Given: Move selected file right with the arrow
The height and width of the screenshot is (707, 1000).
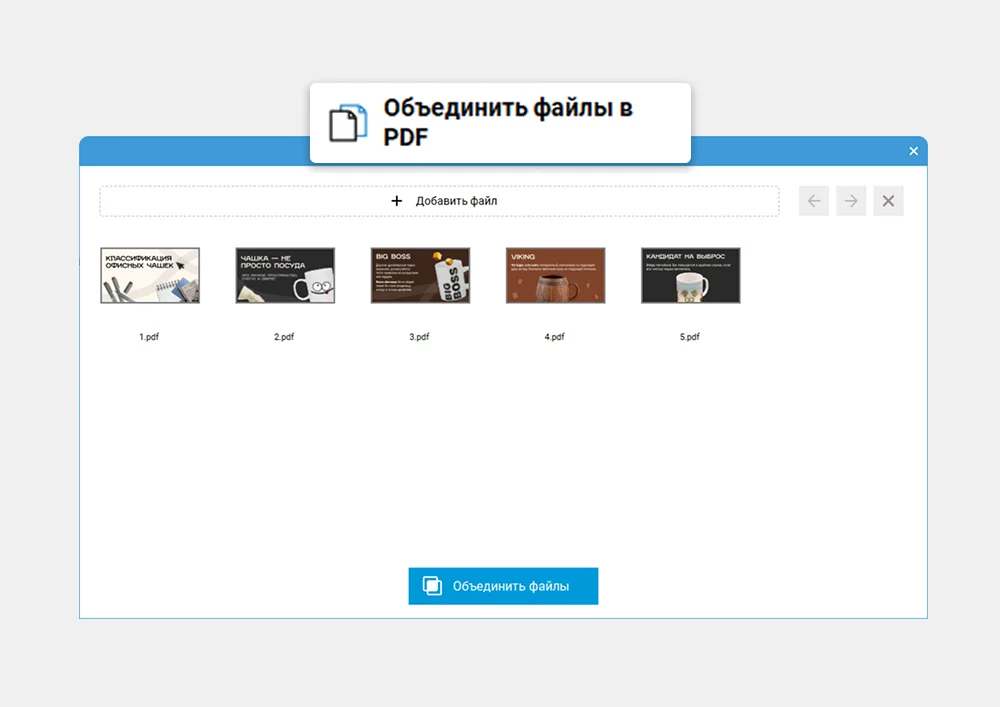Looking at the screenshot, I should 851,201.
